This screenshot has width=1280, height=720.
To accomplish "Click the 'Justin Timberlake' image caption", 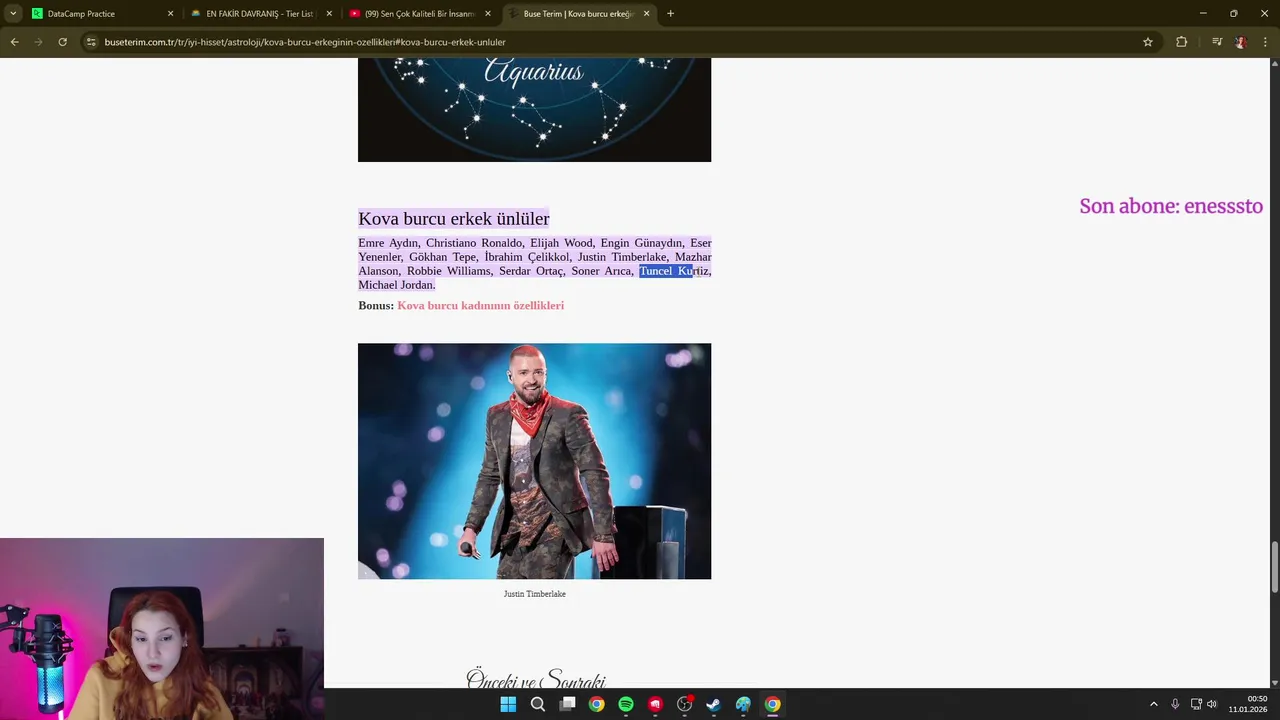I will coord(534,594).
